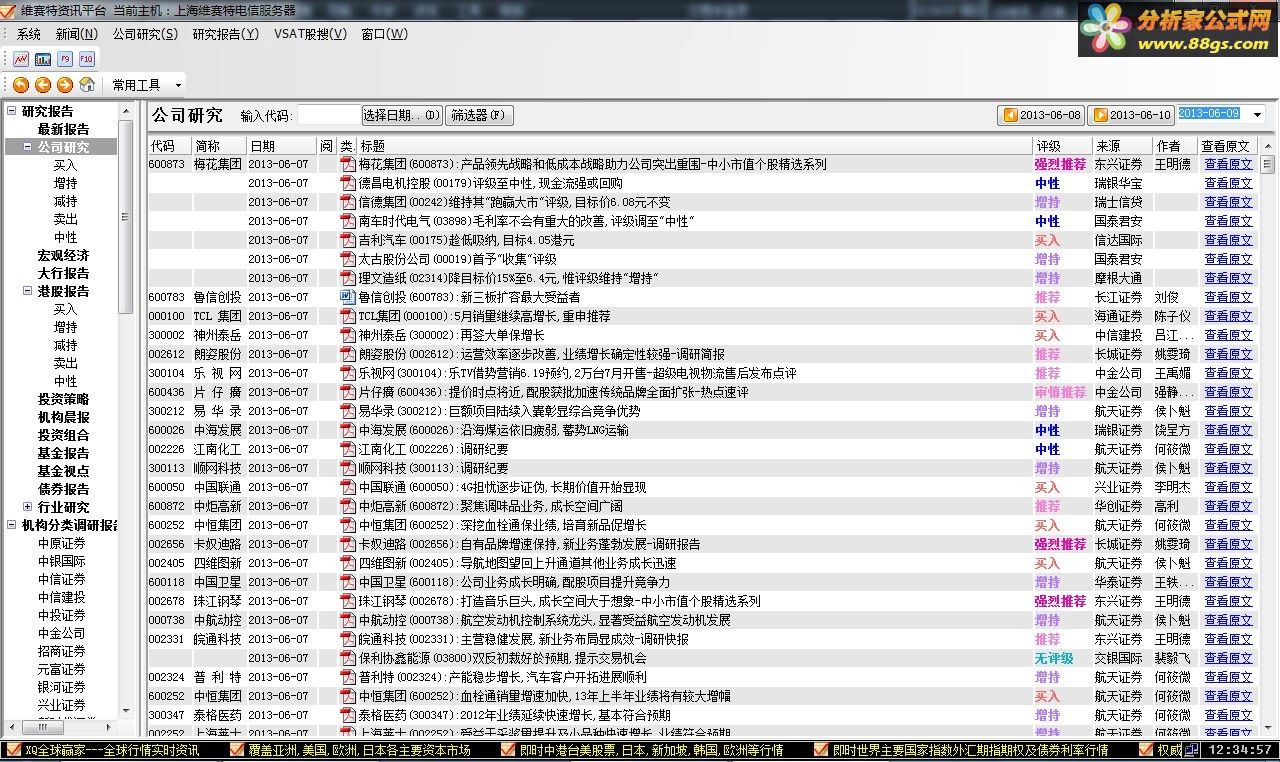This screenshot has width=1280, height=762.
Task: Click the 输入代码 input field
Action: [x=328, y=115]
